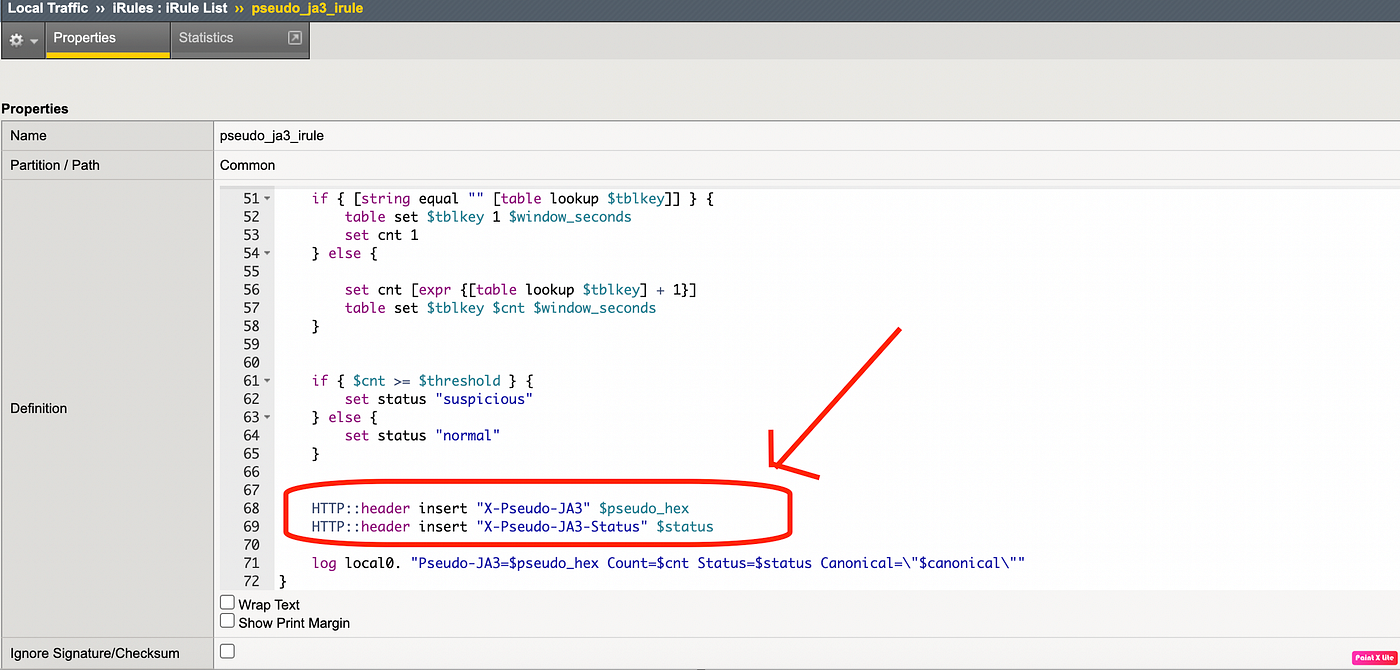The width and height of the screenshot is (1400, 670).
Task: Click line 68 HTTP::header insert X-Pseudo-JA3
Action: 500,508
